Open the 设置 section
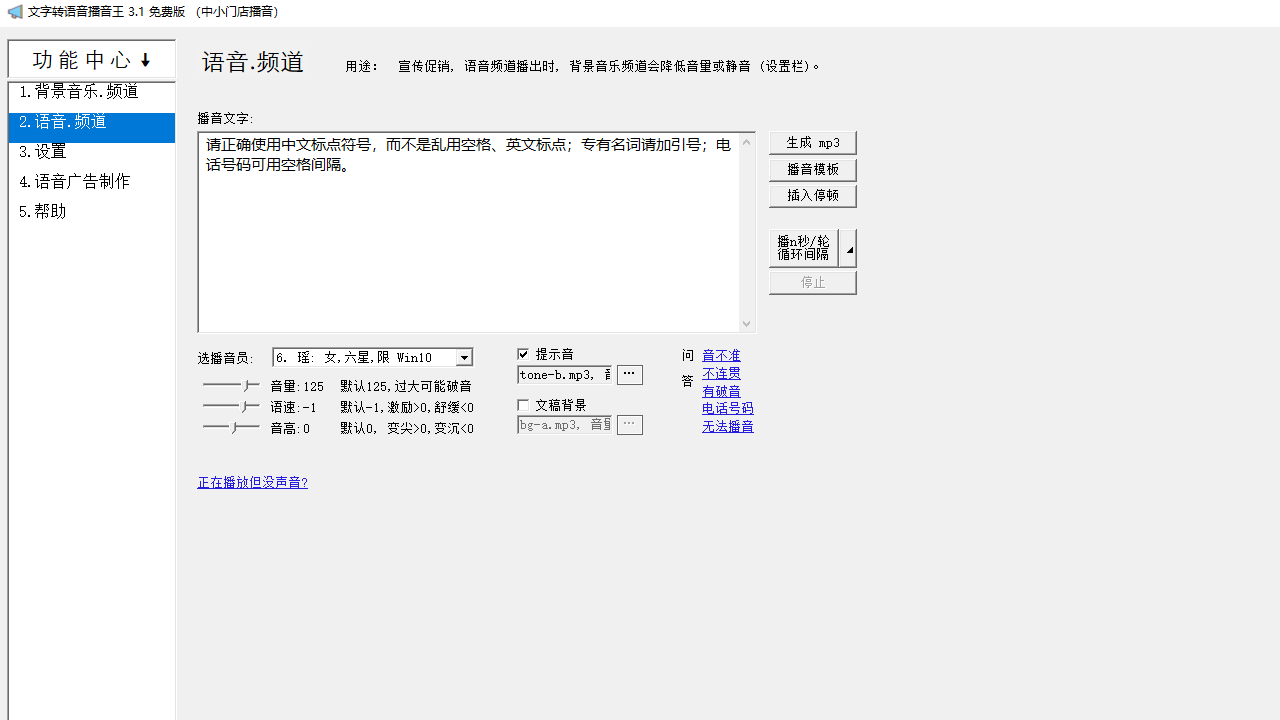The image size is (1280, 720). point(44,151)
